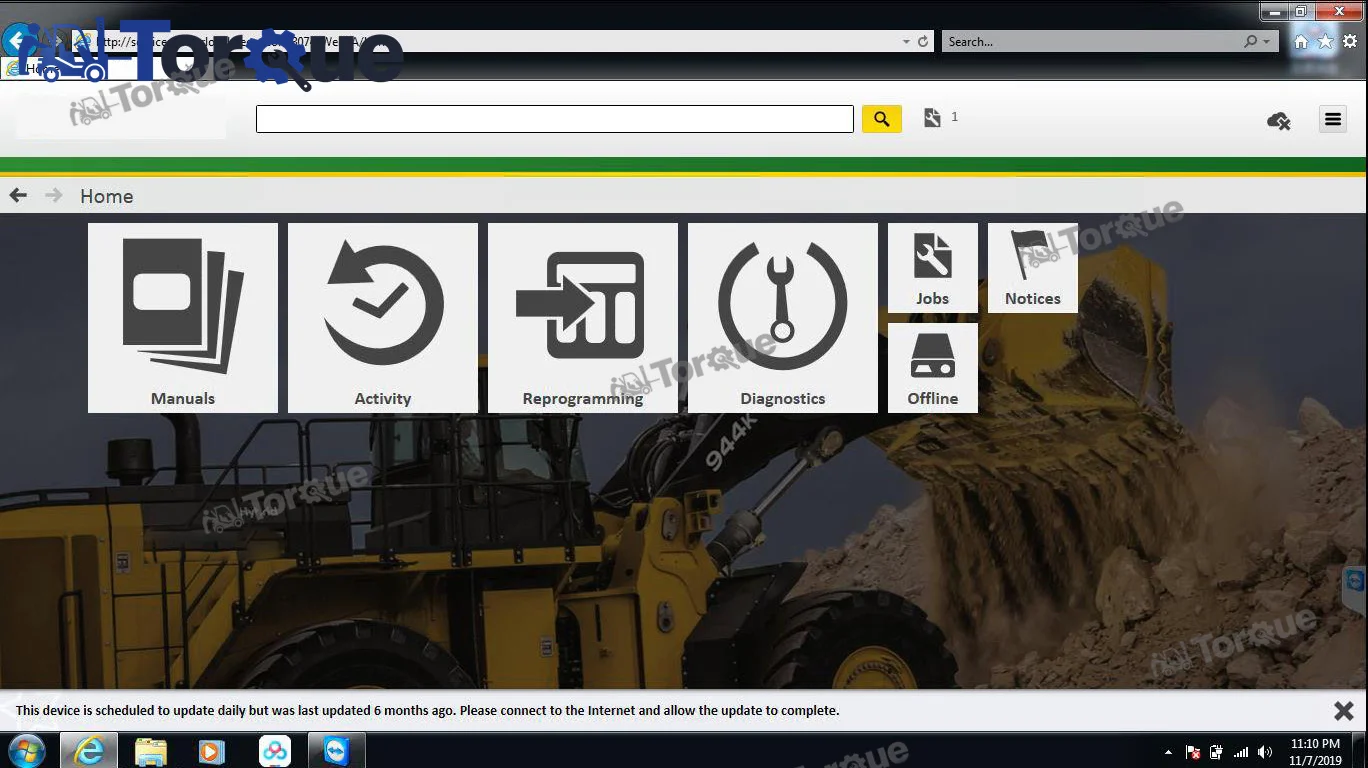The height and width of the screenshot is (768, 1368).
Task: Open the colorful cloud app in the taskbar
Action: point(274,751)
